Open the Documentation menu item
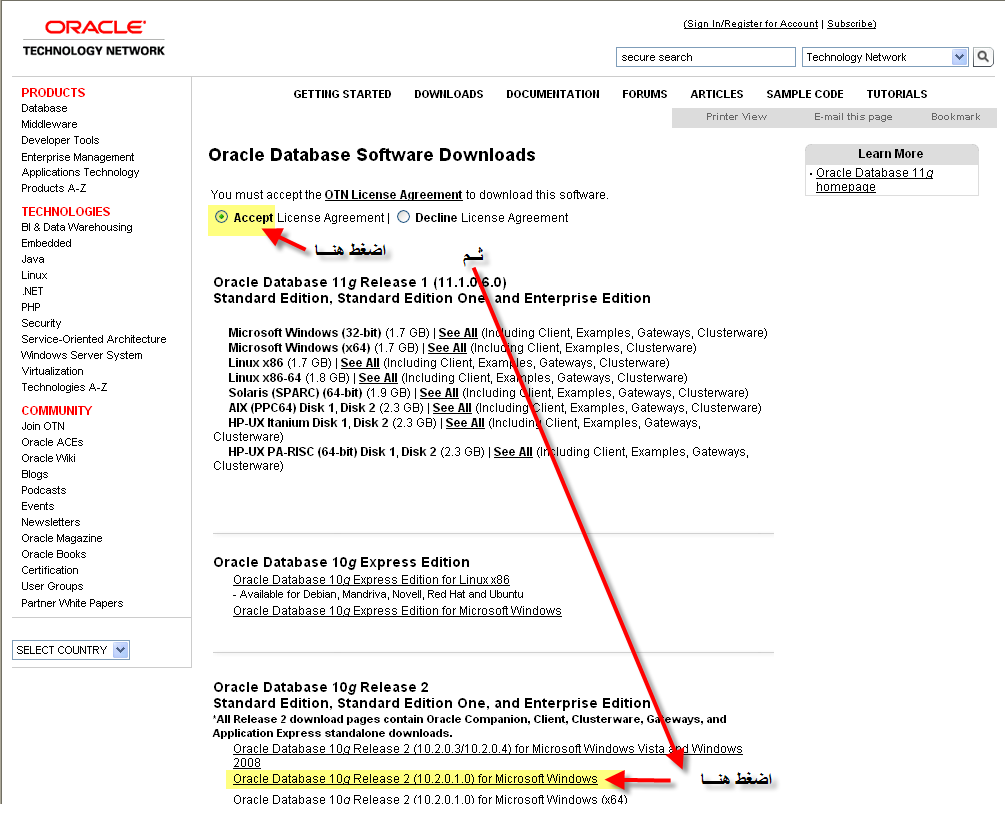Screen dimensions: 1005x837 point(552,94)
